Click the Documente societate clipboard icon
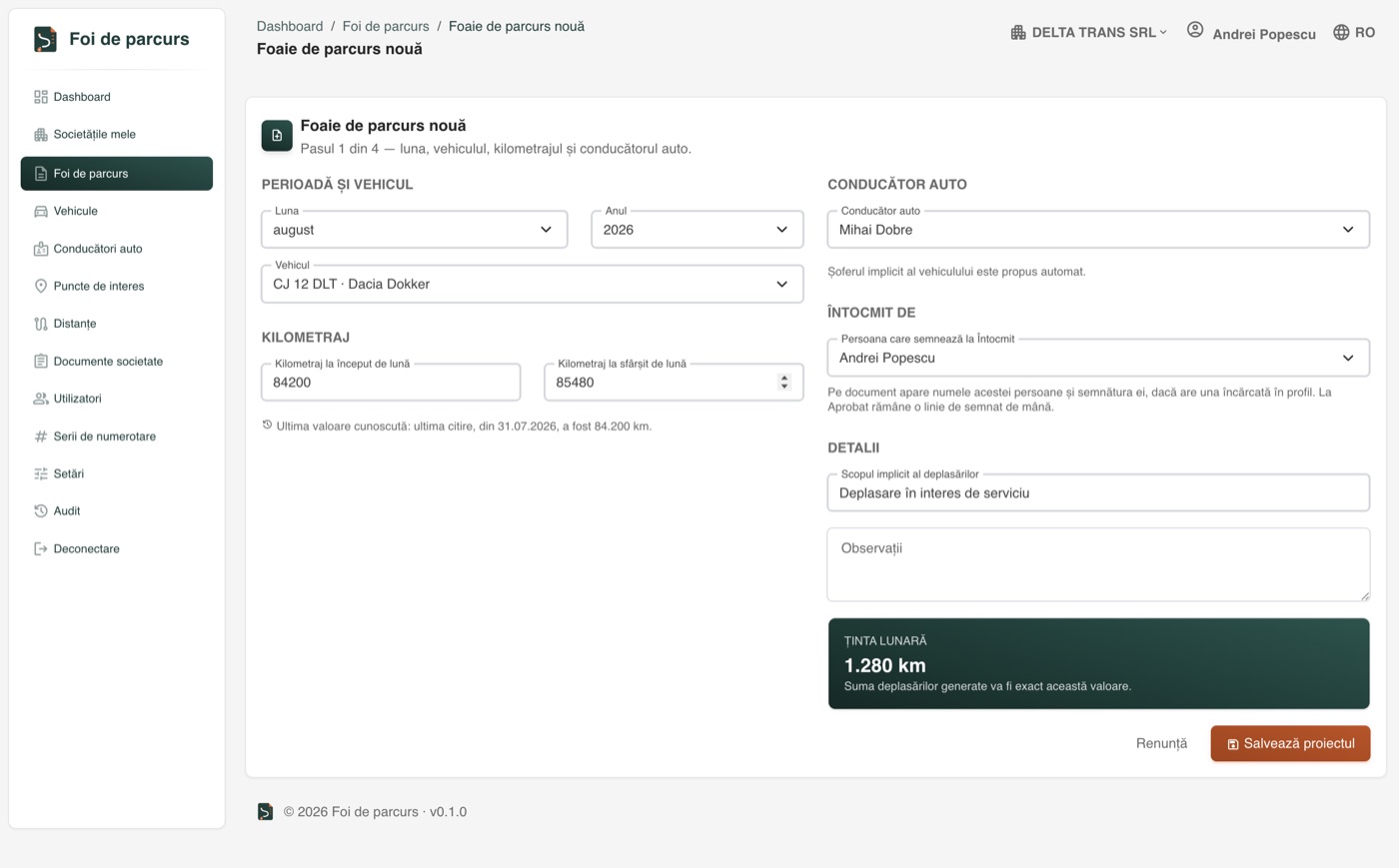 pos(41,362)
